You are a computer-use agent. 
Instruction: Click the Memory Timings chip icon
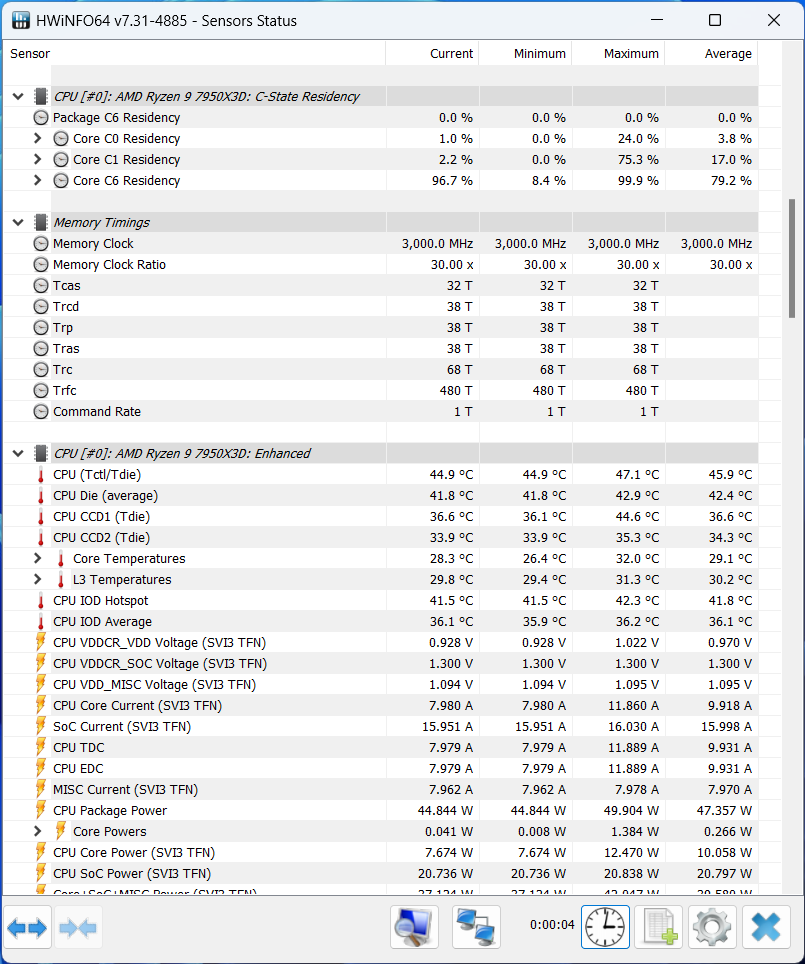pos(41,223)
